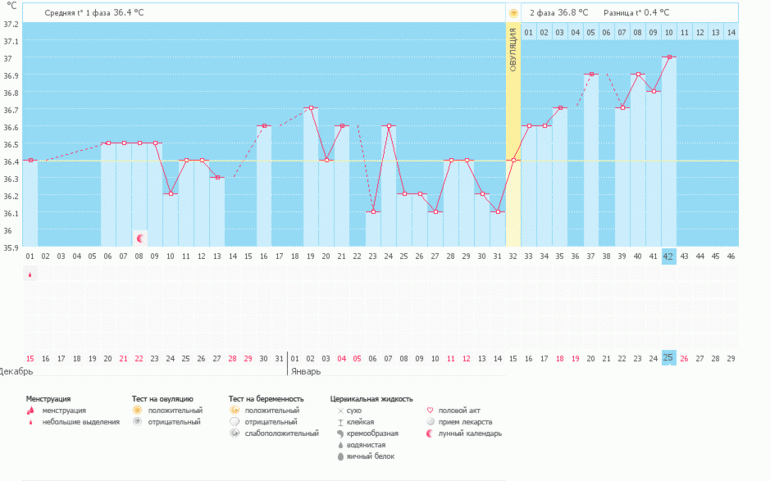Click the weakly positive pregnancy test legend icon
Viewport: 770px width, 481px height.
pyautogui.click(x=234, y=433)
